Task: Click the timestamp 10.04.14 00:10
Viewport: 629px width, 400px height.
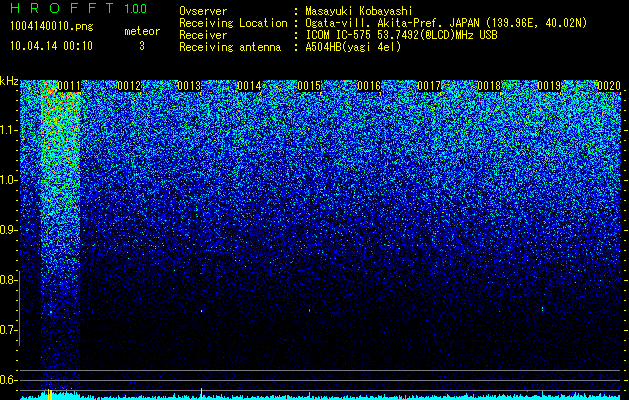Action: (51, 46)
